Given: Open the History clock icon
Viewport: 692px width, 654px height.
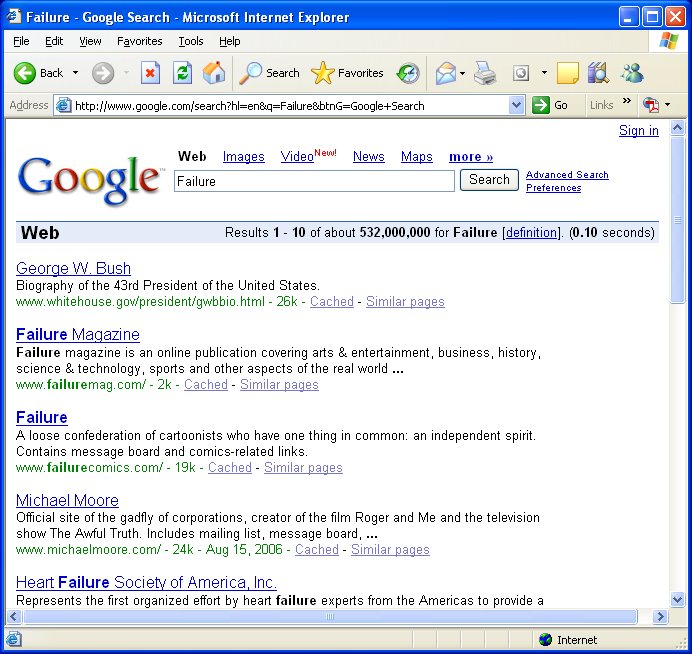Looking at the screenshot, I should (408, 73).
